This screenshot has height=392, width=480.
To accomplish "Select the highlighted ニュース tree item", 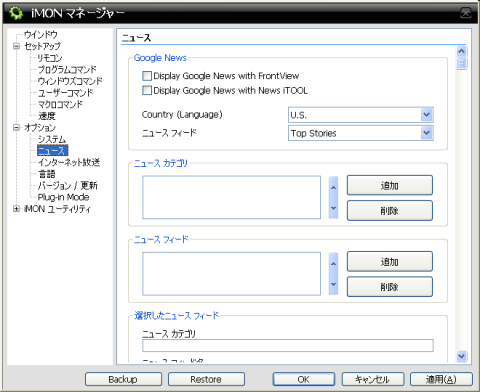I will [x=52, y=151].
